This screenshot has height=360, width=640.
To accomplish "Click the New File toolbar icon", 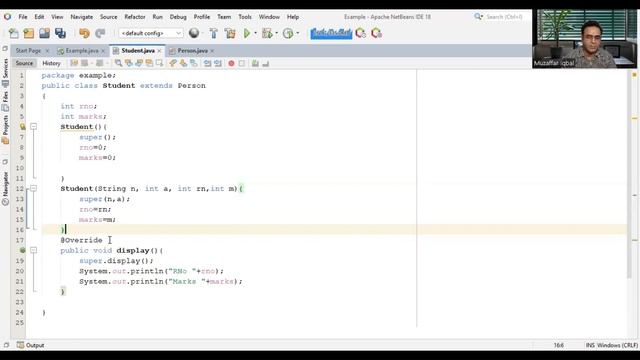I will click(13, 33).
